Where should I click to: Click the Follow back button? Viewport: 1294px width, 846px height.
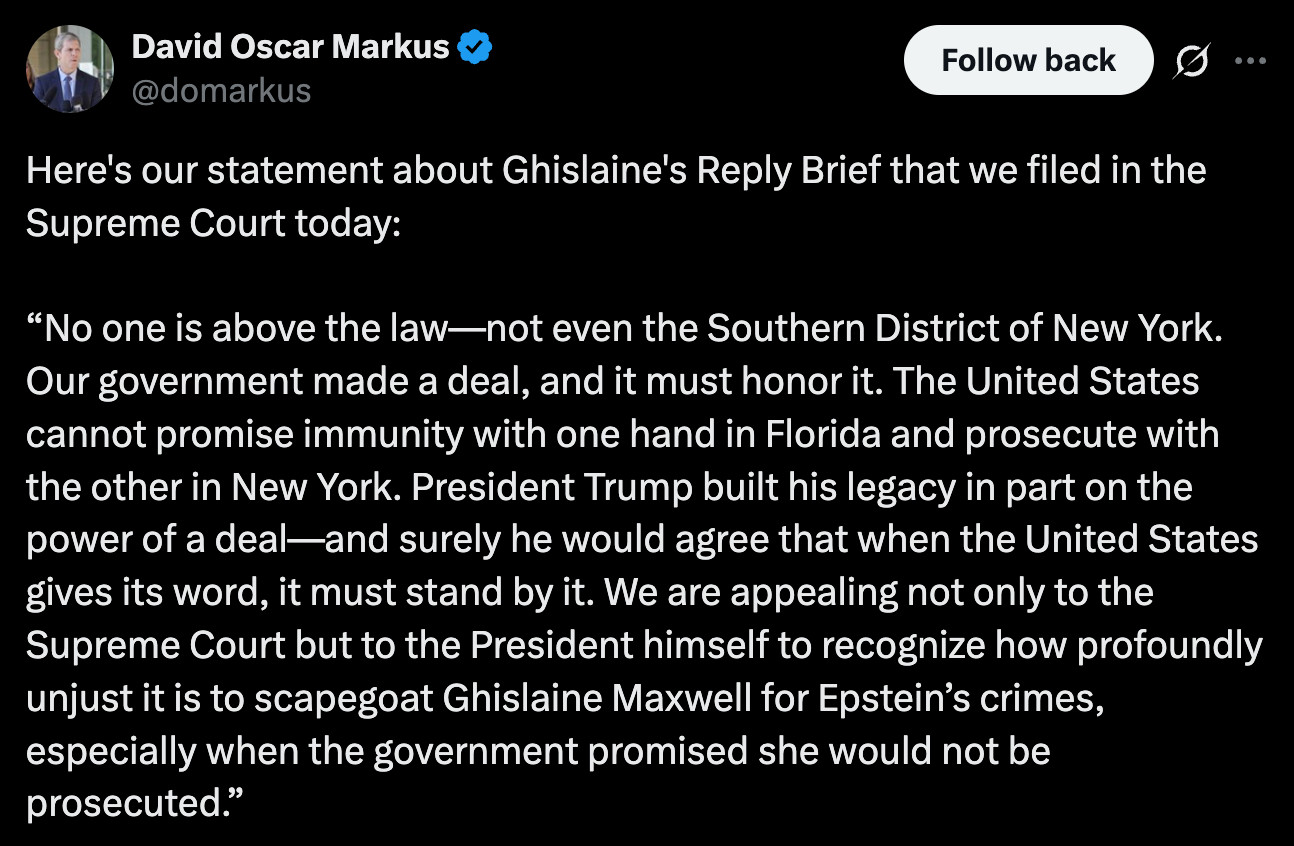(x=1028, y=60)
